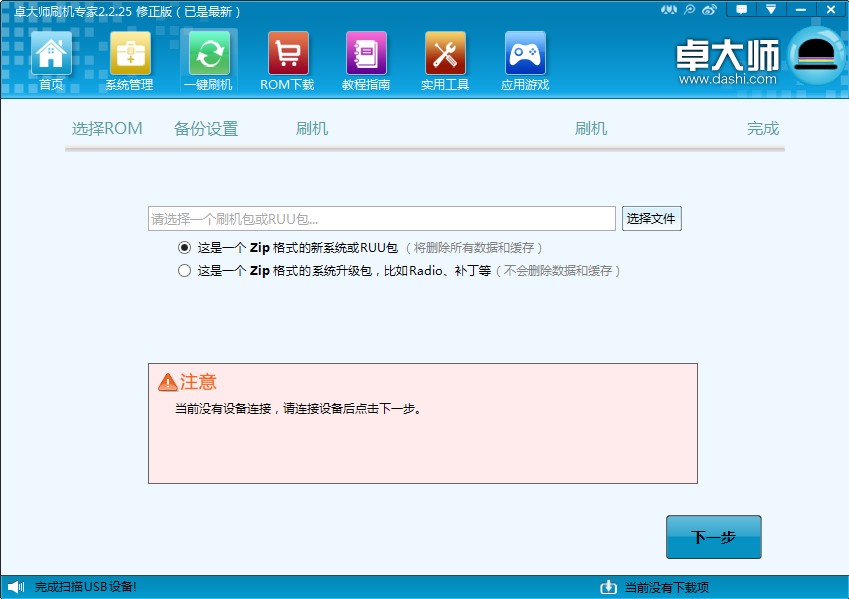Go to the 选择ROM step
The height and width of the screenshot is (599, 849).
(107, 128)
